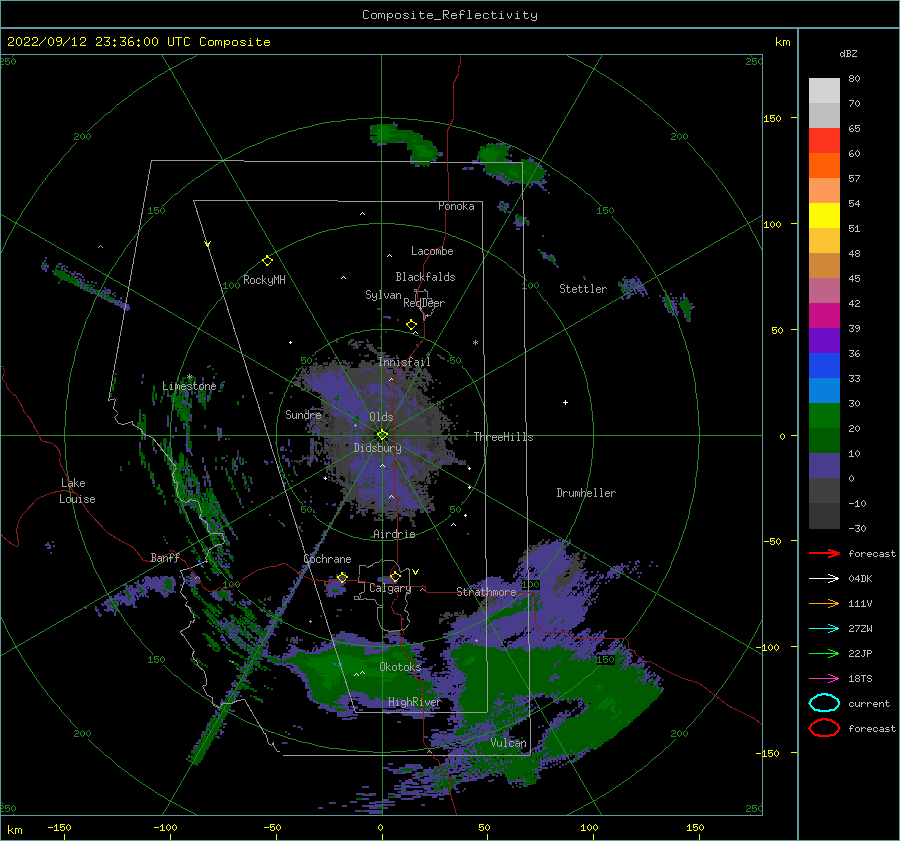
Task: Click the 04DK legend label
Action: pos(860,579)
